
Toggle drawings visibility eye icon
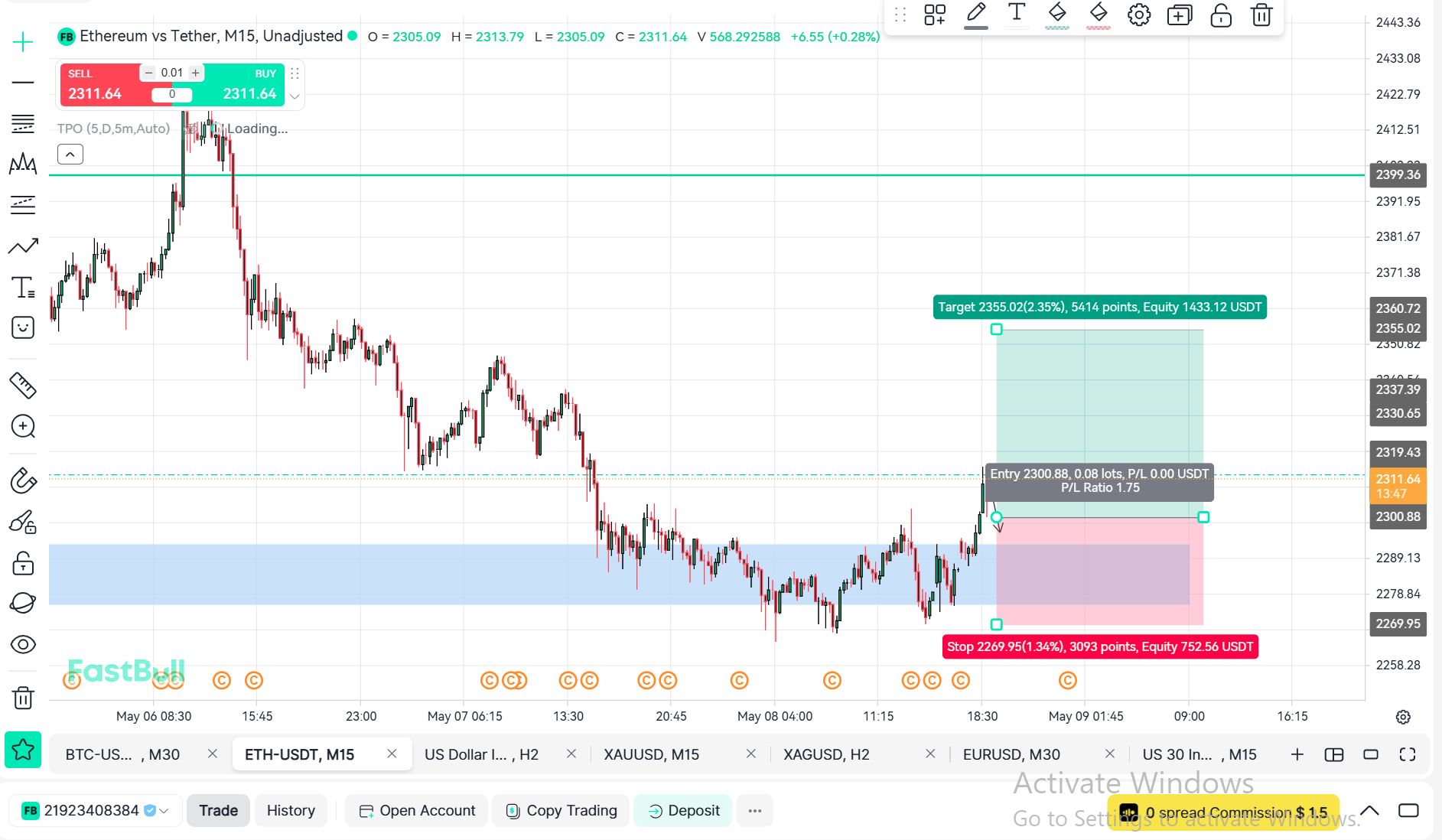click(x=23, y=644)
